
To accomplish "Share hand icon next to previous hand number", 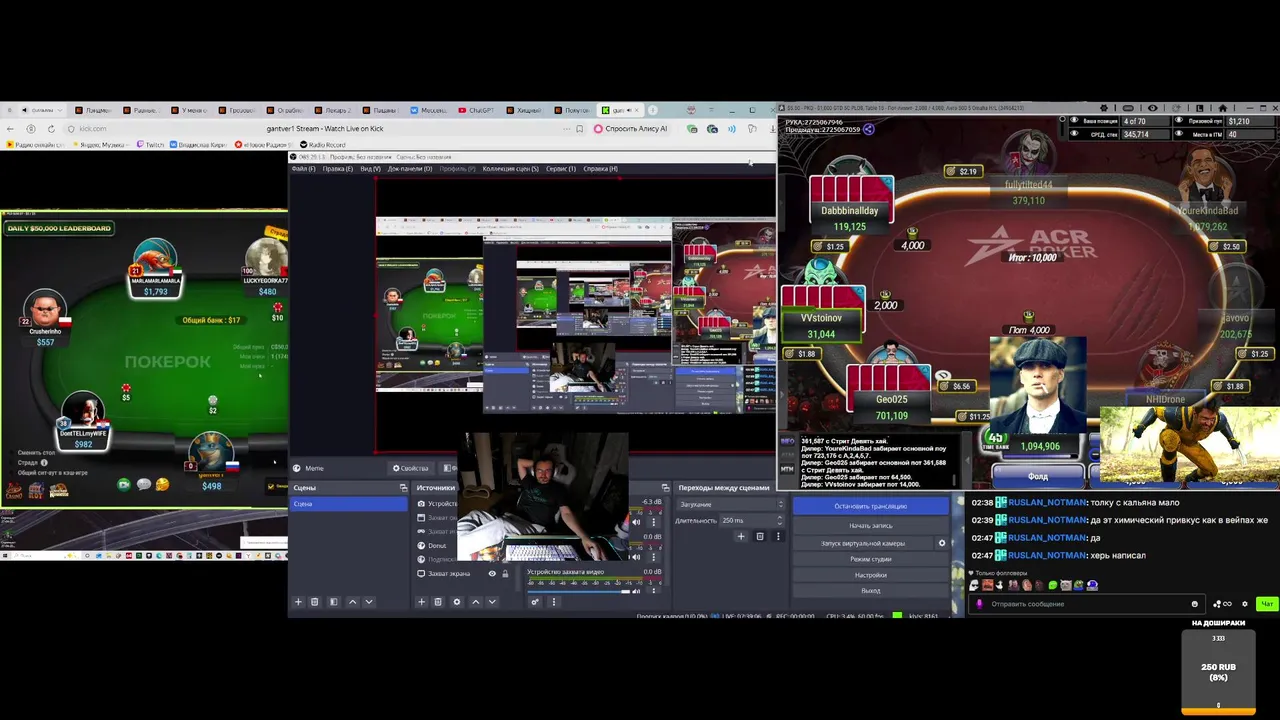I will click(x=869, y=129).
